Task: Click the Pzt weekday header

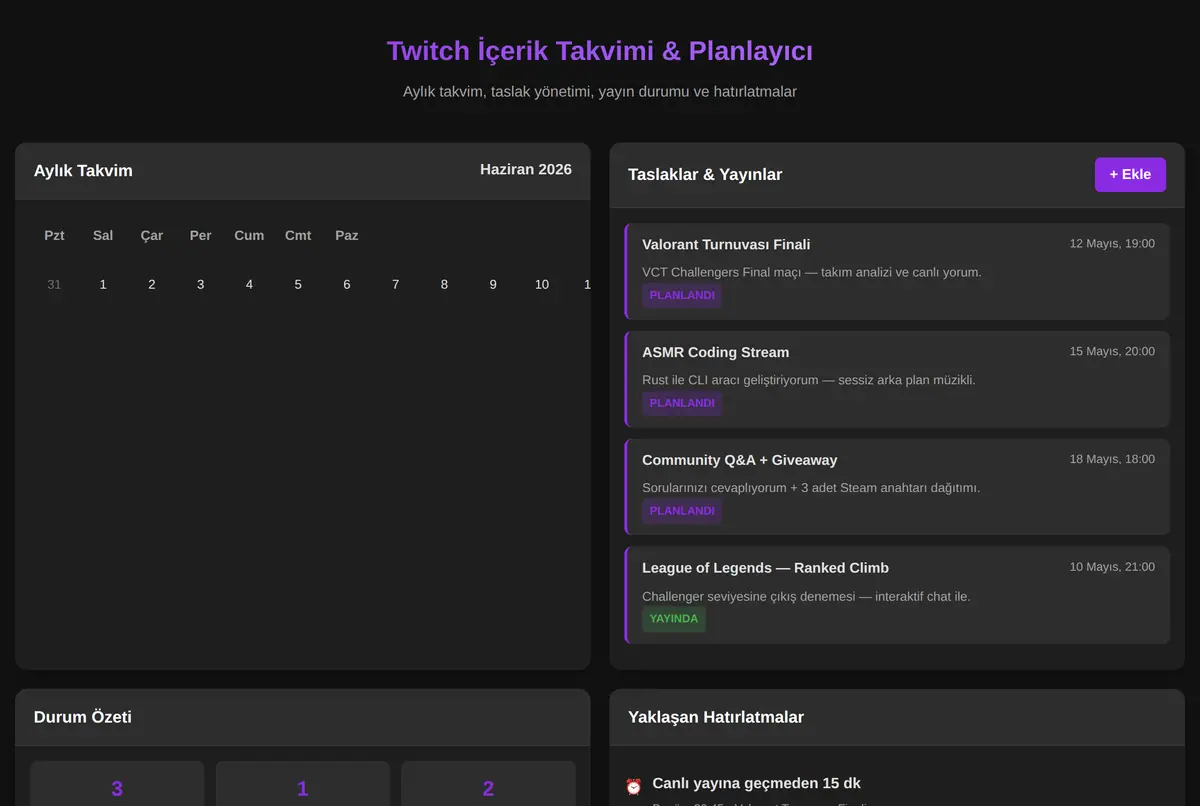Action: click(x=54, y=236)
